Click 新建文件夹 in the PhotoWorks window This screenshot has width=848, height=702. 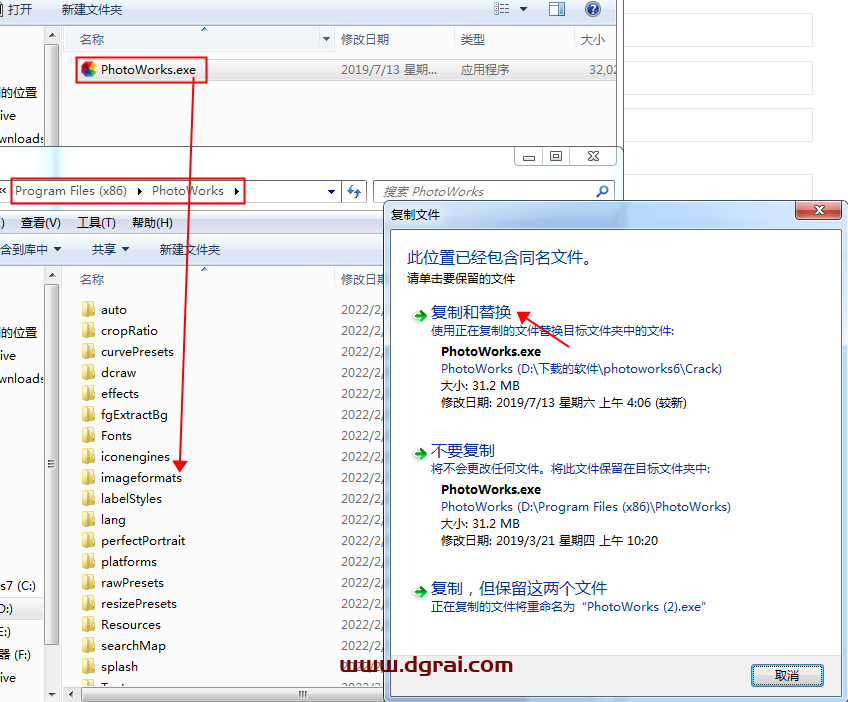(190, 249)
